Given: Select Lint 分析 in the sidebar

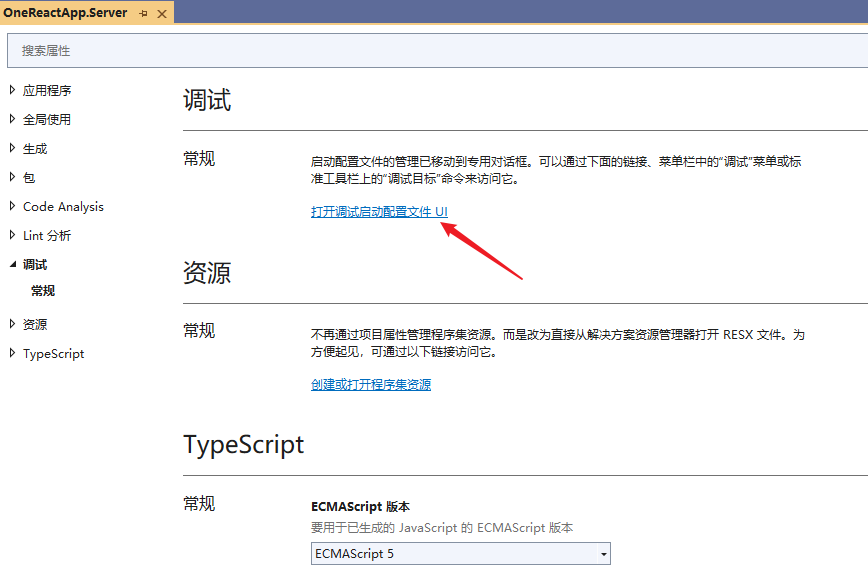Looking at the screenshot, I should click(x=47, y=236).
